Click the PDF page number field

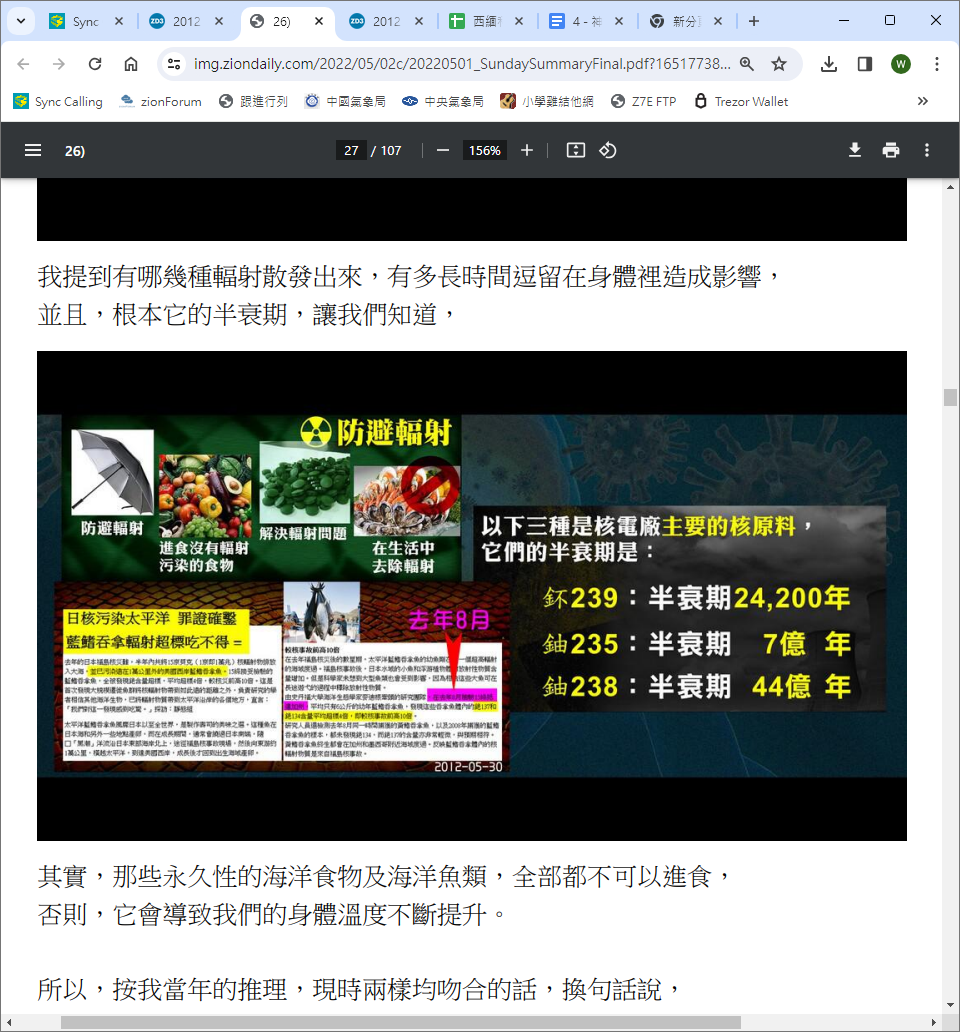click(351, 151)
